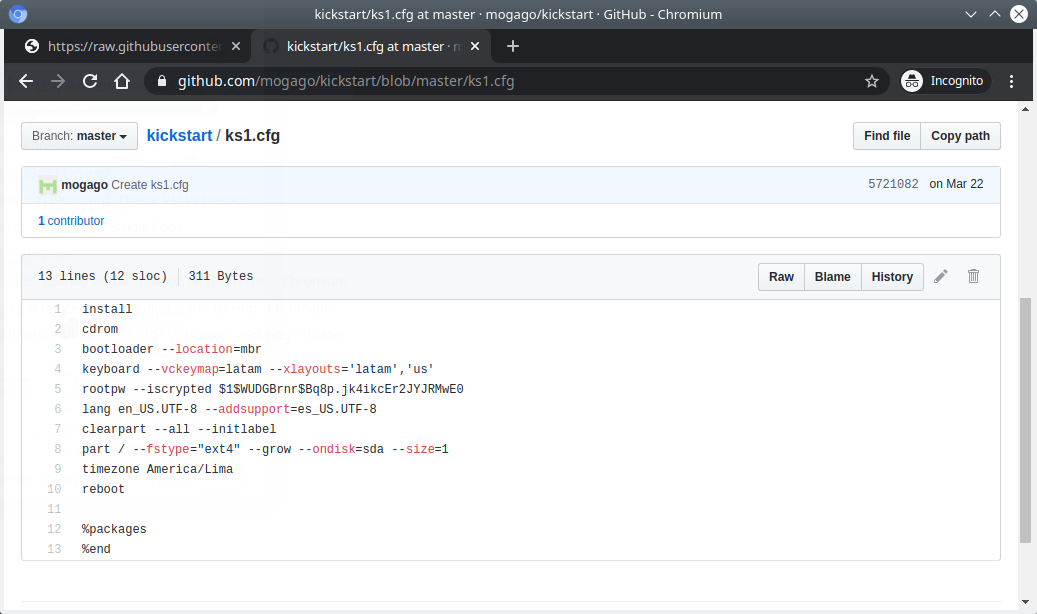View the Raw file
The width and height of the screenshot is (1037, 614).
click(781, 277)
